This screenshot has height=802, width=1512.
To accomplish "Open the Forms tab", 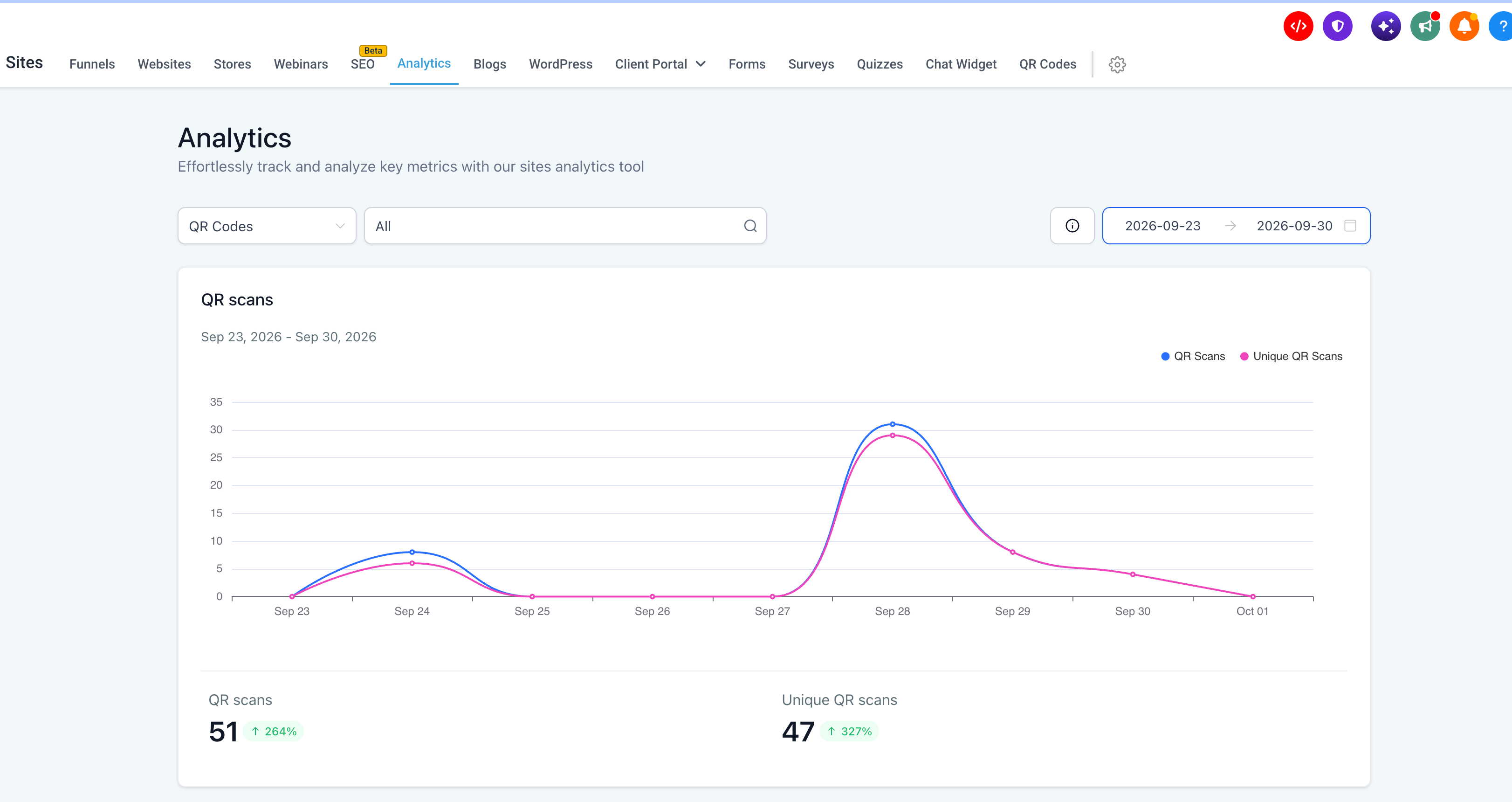I will click(x=747, y=64).
